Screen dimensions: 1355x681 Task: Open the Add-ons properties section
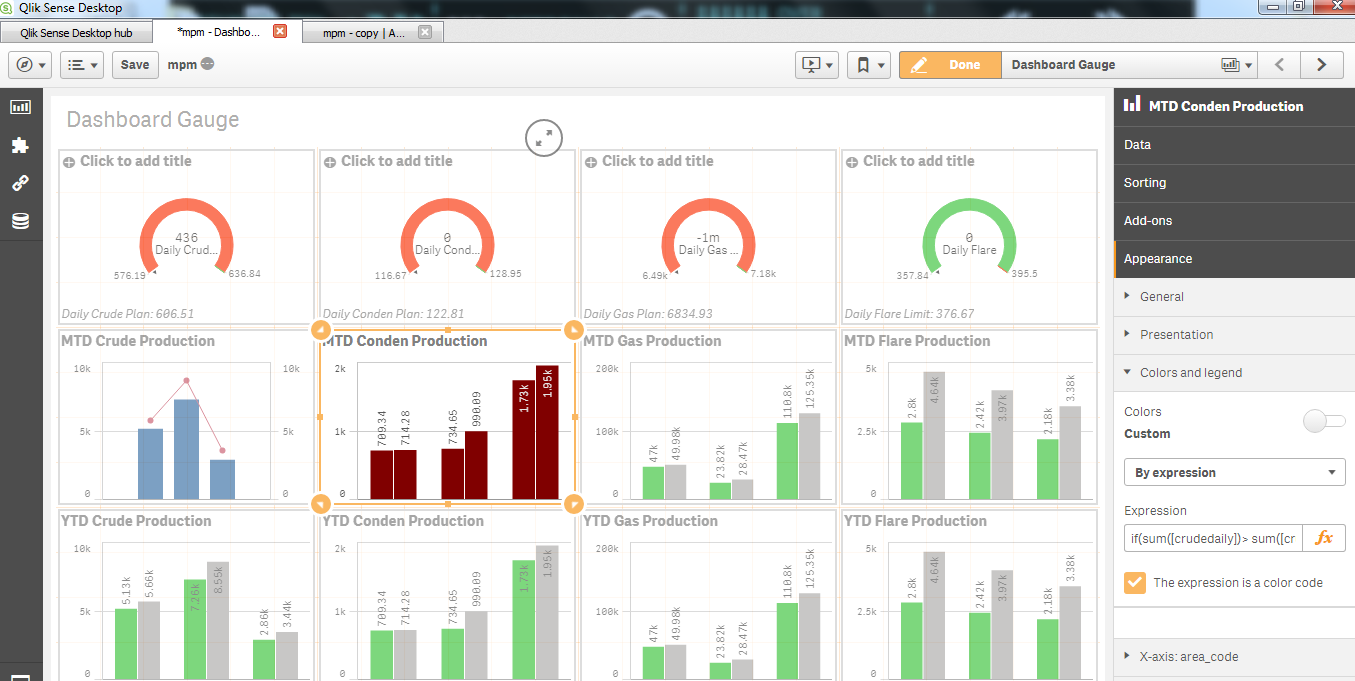pos(1234,221)
